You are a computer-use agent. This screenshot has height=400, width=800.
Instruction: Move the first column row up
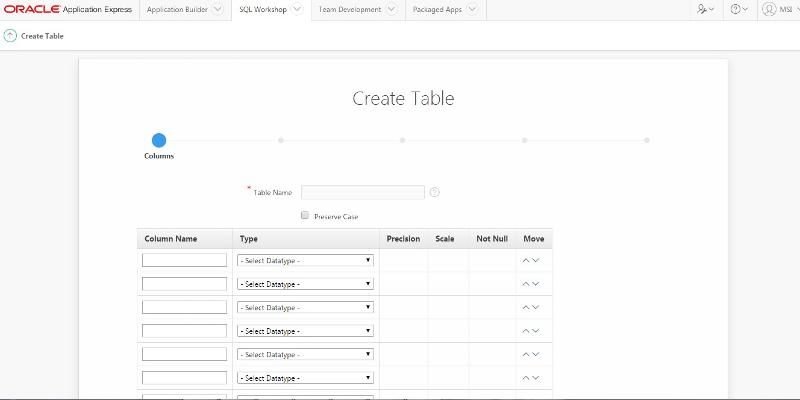coord(526,260)
